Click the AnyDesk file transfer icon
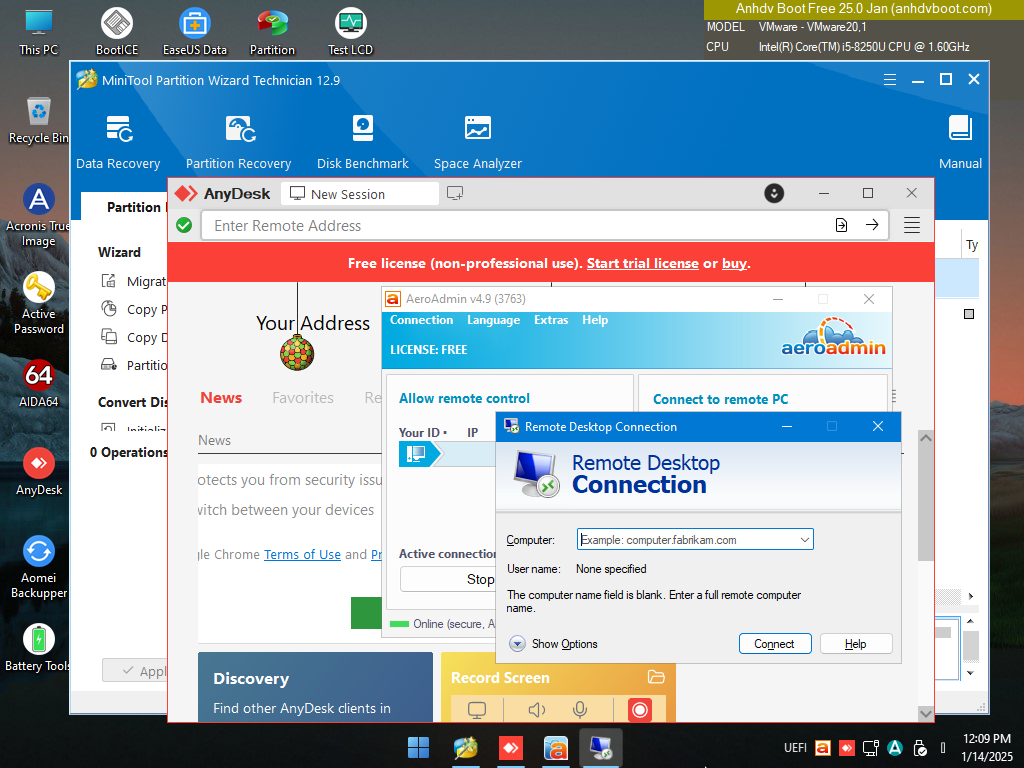1024x768 pixels. [x=842, y=225]
